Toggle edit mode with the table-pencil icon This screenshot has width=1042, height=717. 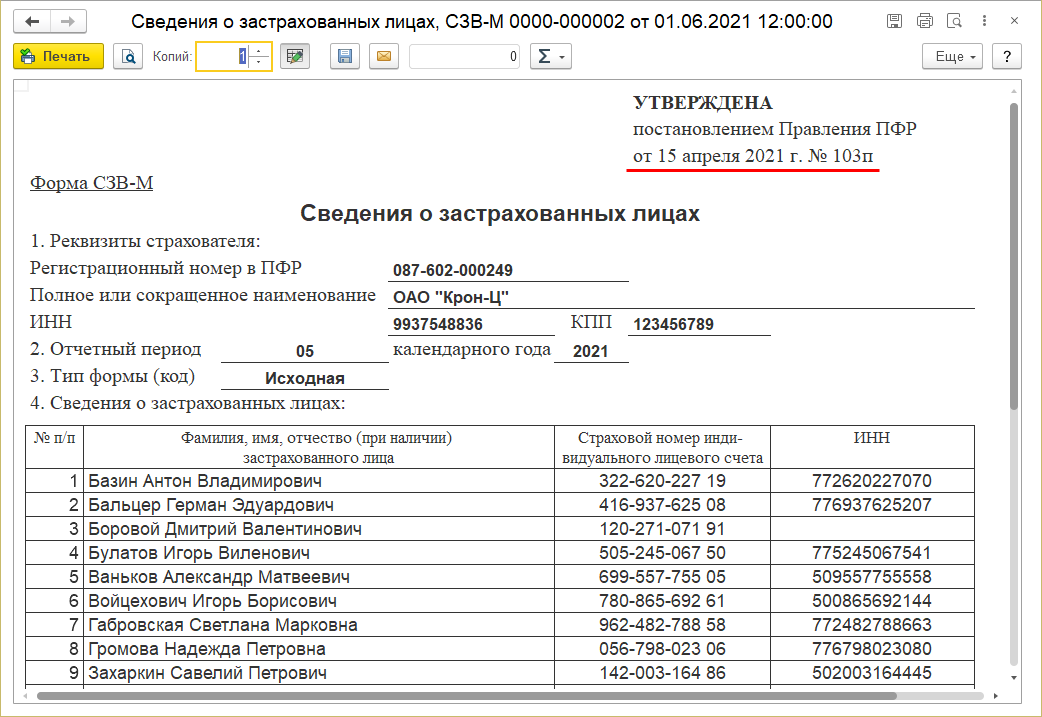point(295,56)
